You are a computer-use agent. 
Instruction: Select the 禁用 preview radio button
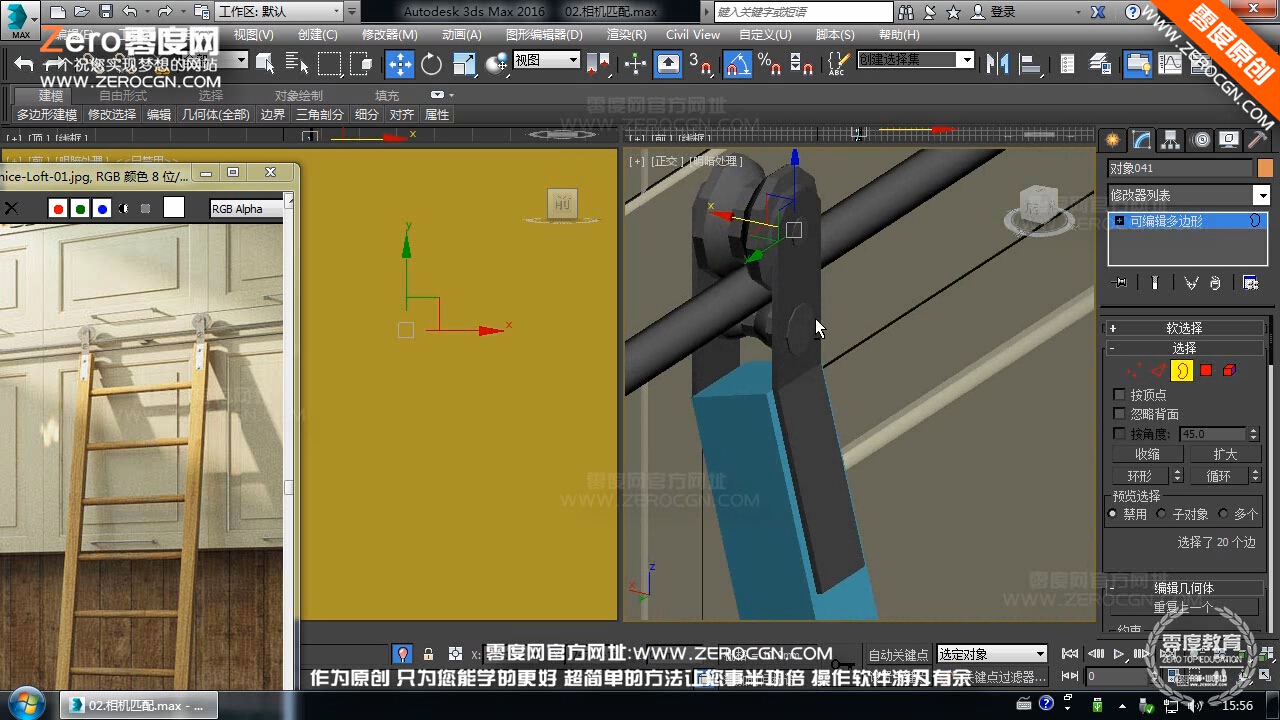coord(1112,514)
